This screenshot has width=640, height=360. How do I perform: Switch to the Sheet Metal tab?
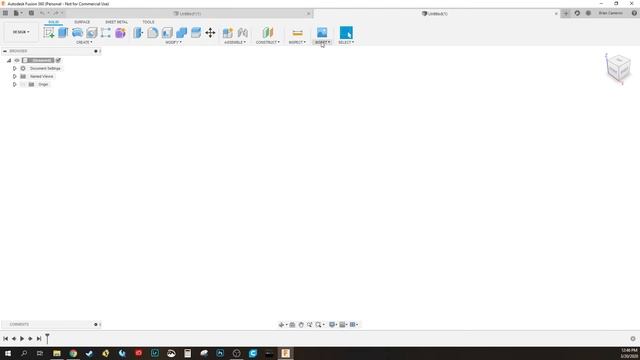click(116, 22)
